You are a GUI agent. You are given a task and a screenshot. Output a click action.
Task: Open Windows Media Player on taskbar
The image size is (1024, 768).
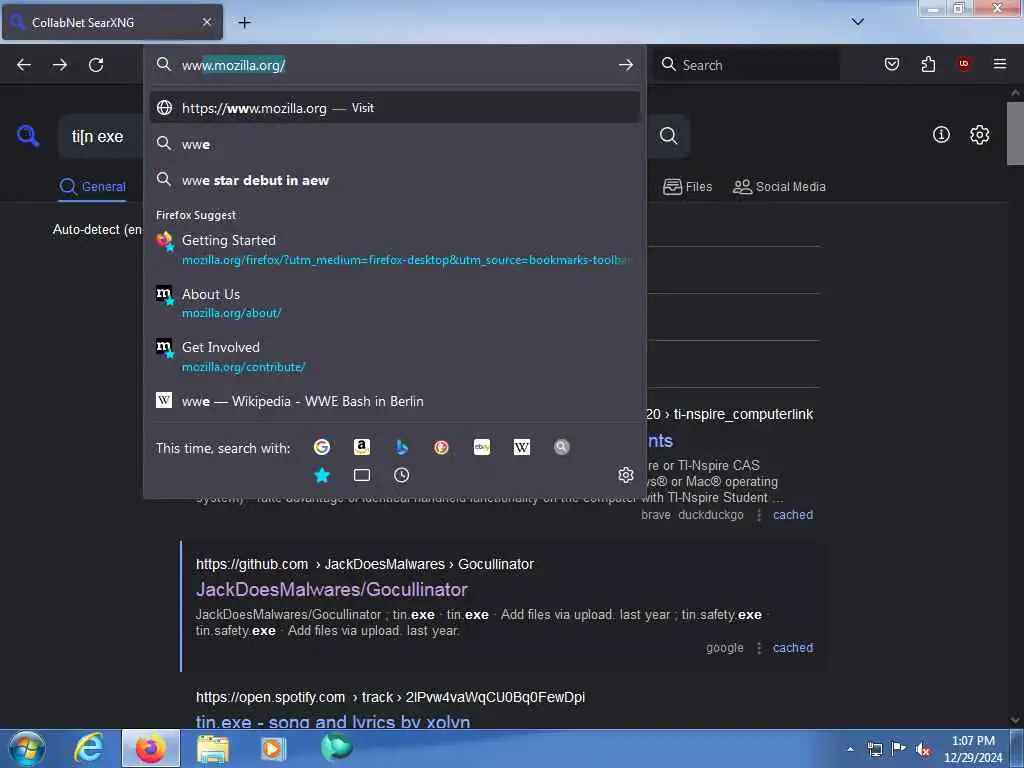[x=273, y=748]
